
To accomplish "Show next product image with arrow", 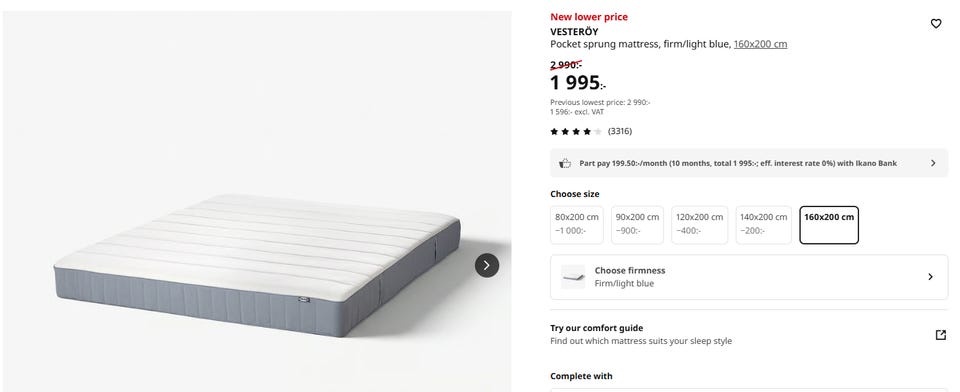I will tap(487, 265).
